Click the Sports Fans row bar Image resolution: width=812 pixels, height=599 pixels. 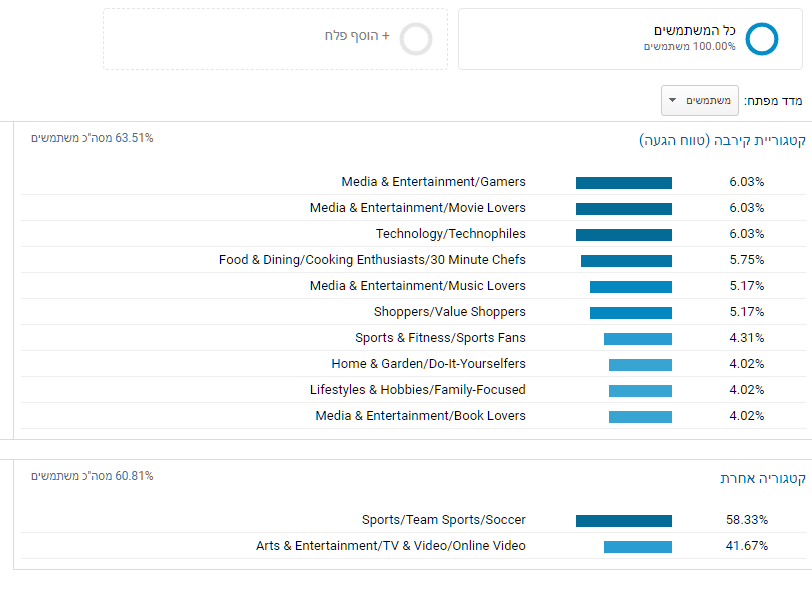(x=637, y=339)
